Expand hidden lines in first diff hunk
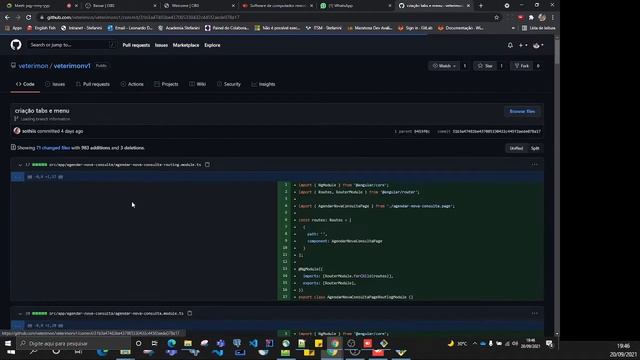This screenshot has height=360, width=640. (x=18, y=177)
